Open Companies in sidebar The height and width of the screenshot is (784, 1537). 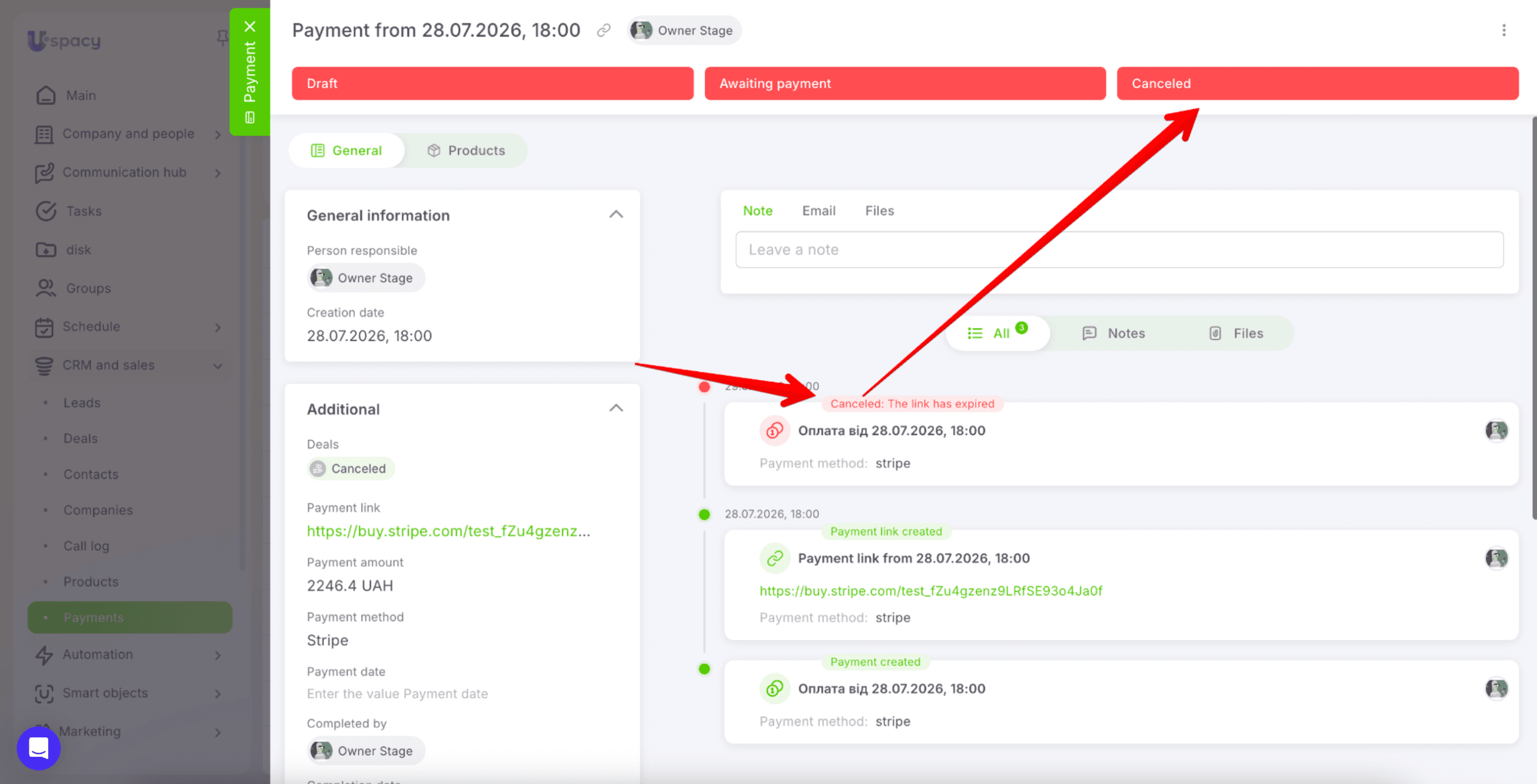(98, 510)
